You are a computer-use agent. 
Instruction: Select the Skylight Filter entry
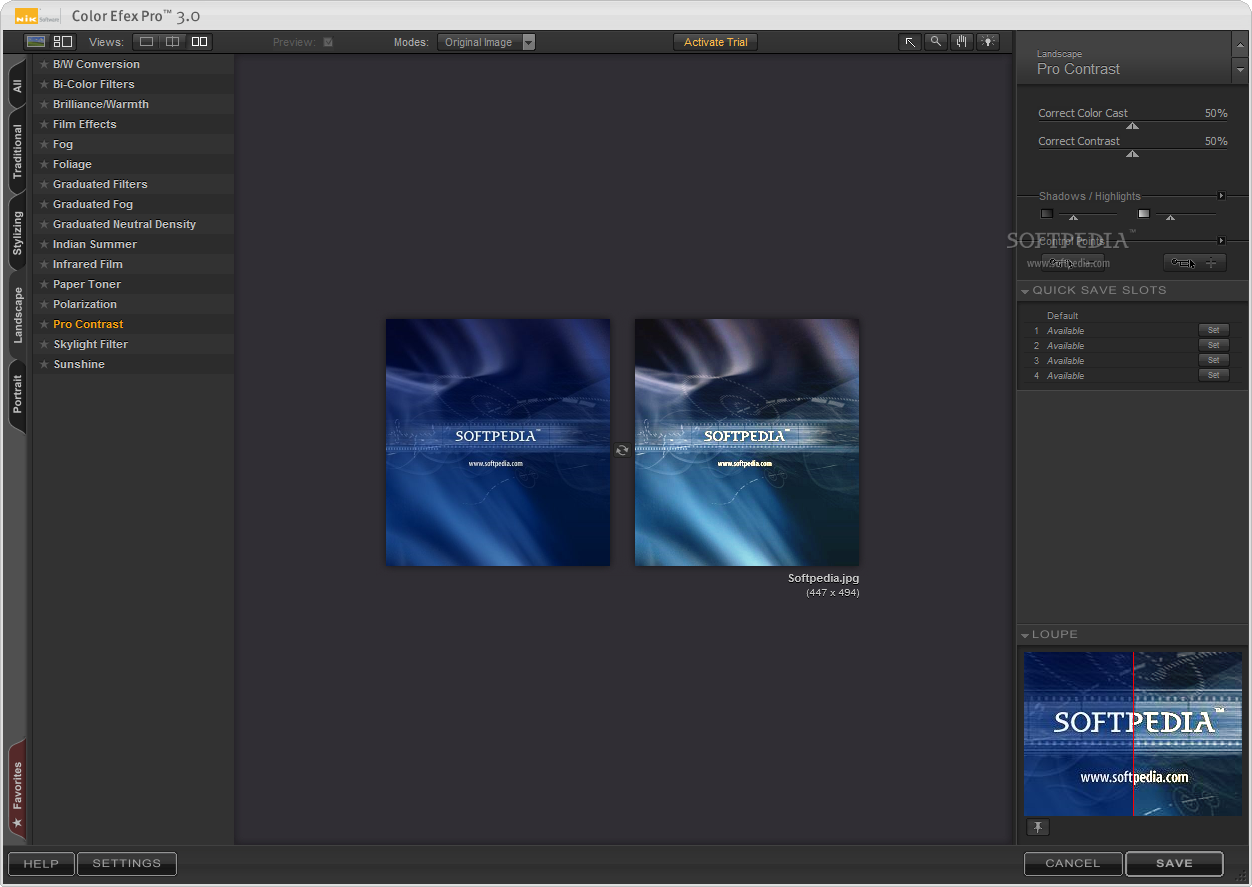coord(134,344)
